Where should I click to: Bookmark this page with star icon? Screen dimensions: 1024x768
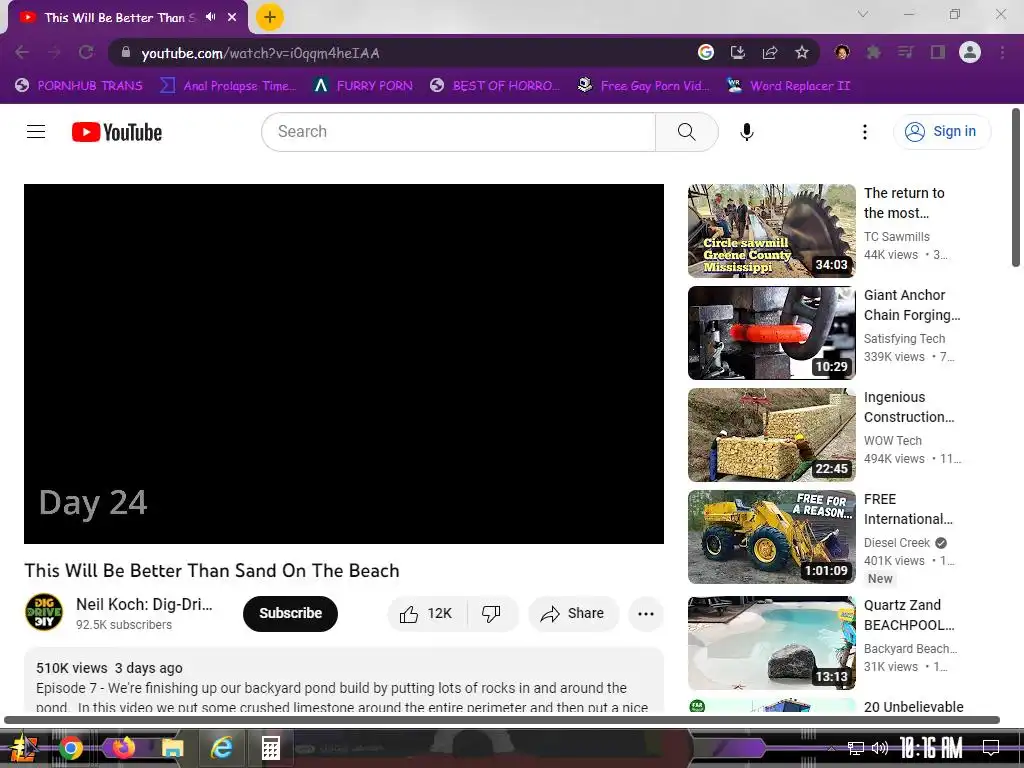click(802, 52)
